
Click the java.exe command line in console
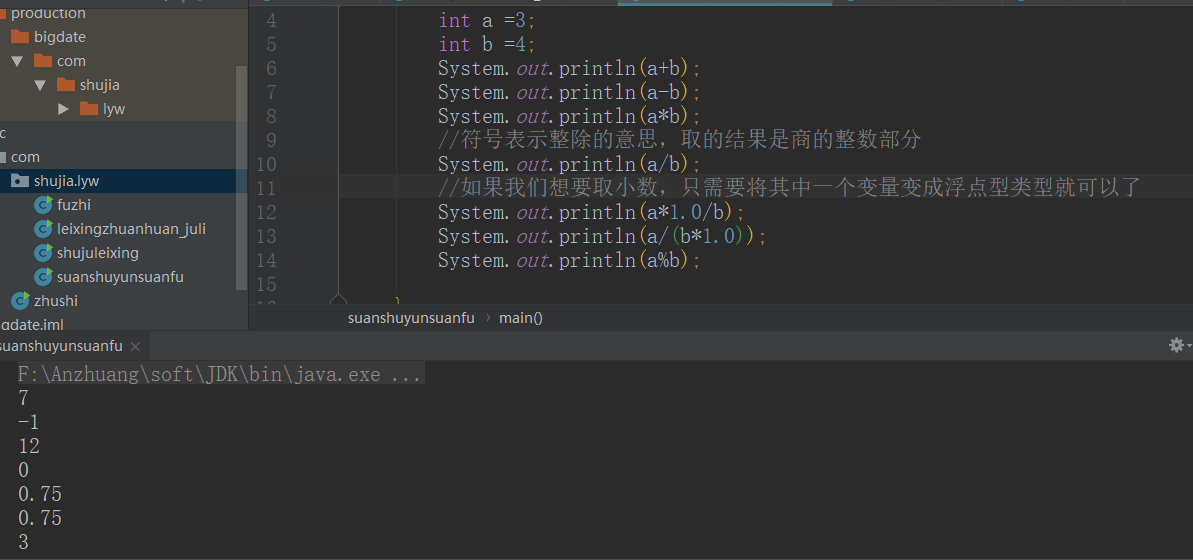click(x=220, y=374)
